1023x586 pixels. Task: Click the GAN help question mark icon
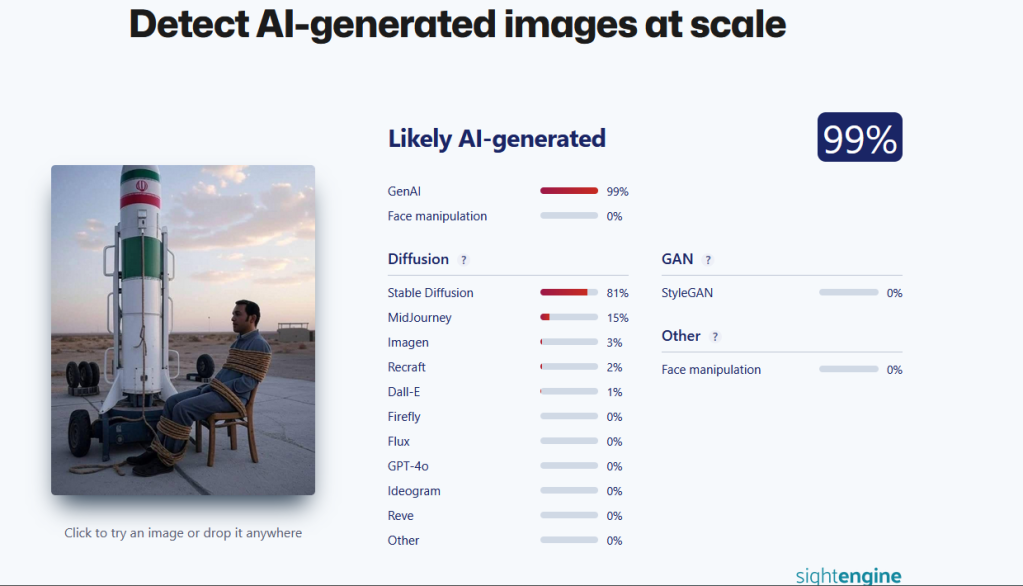click(708, 260)
